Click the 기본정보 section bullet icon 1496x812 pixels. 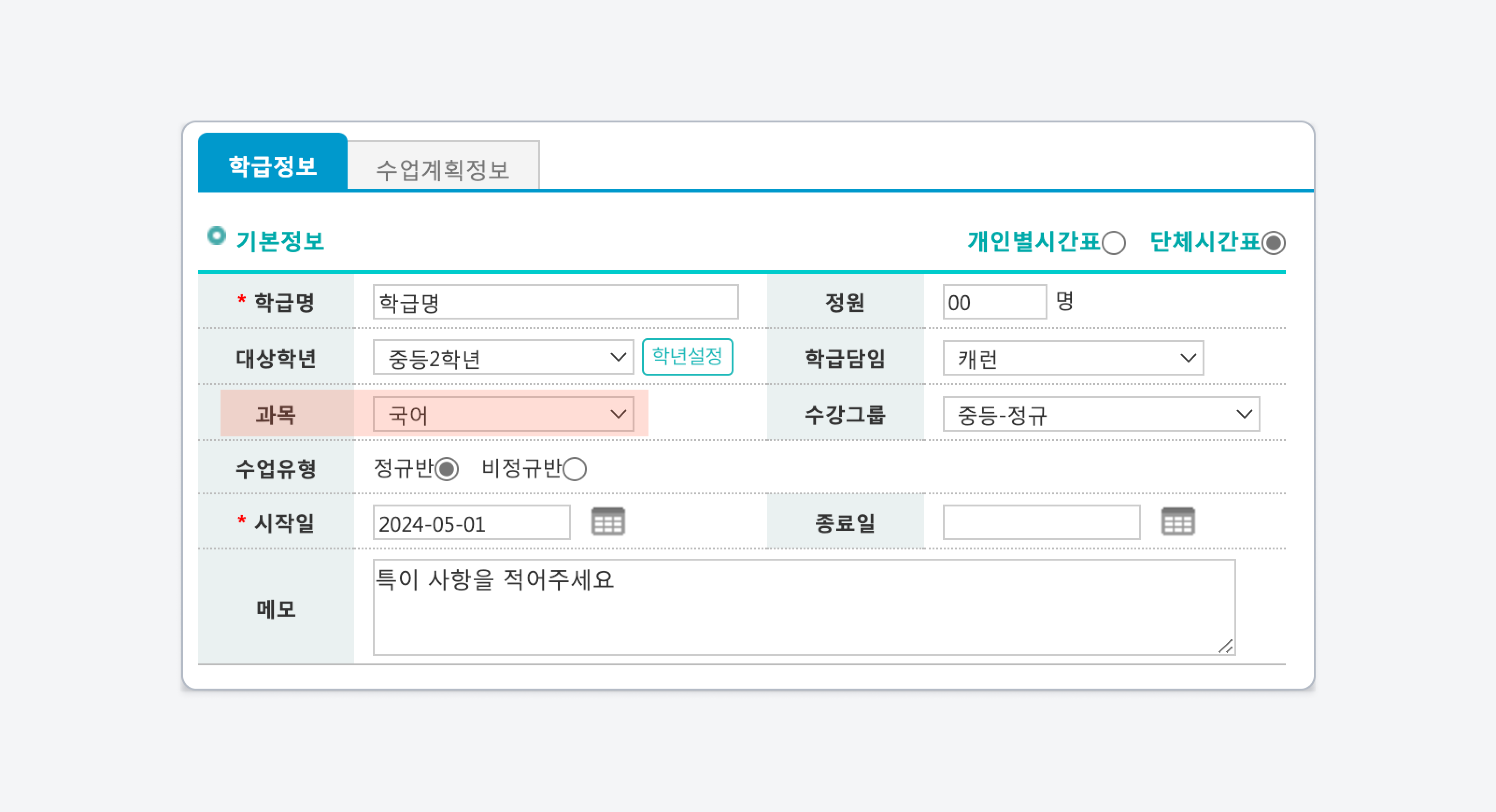tap(216, 236)
